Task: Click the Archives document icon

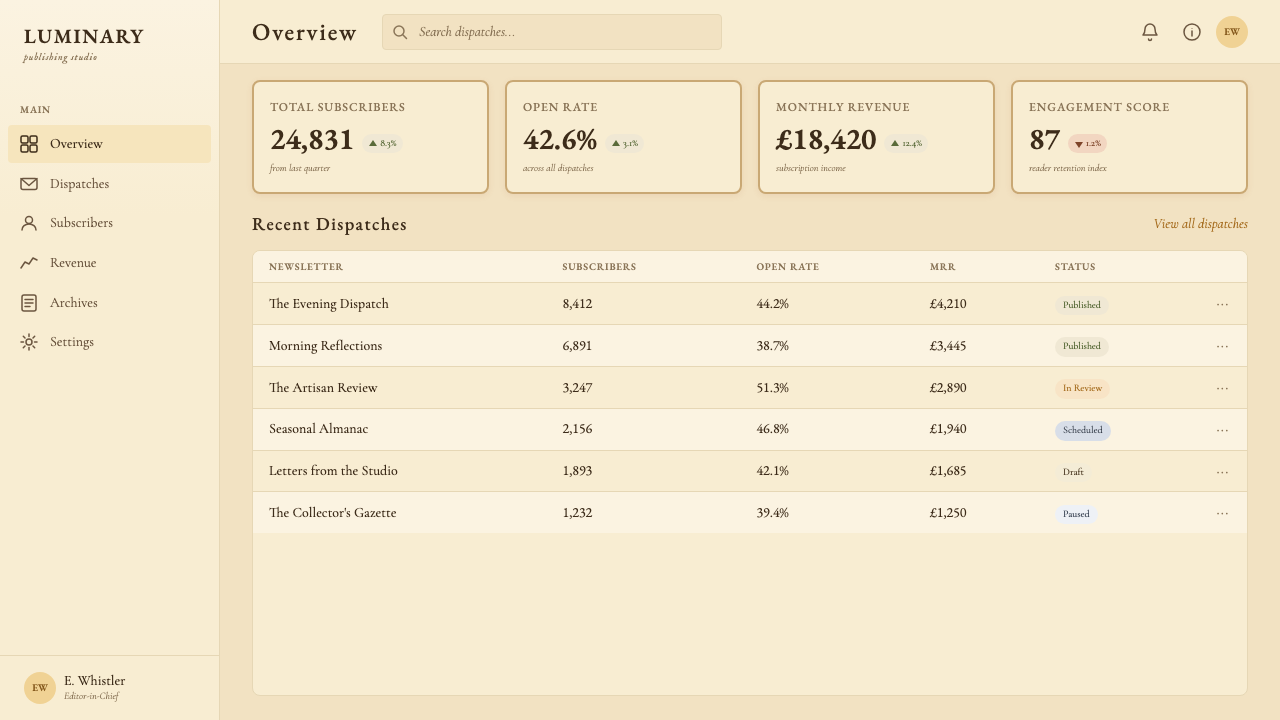Action: (29, 303)
